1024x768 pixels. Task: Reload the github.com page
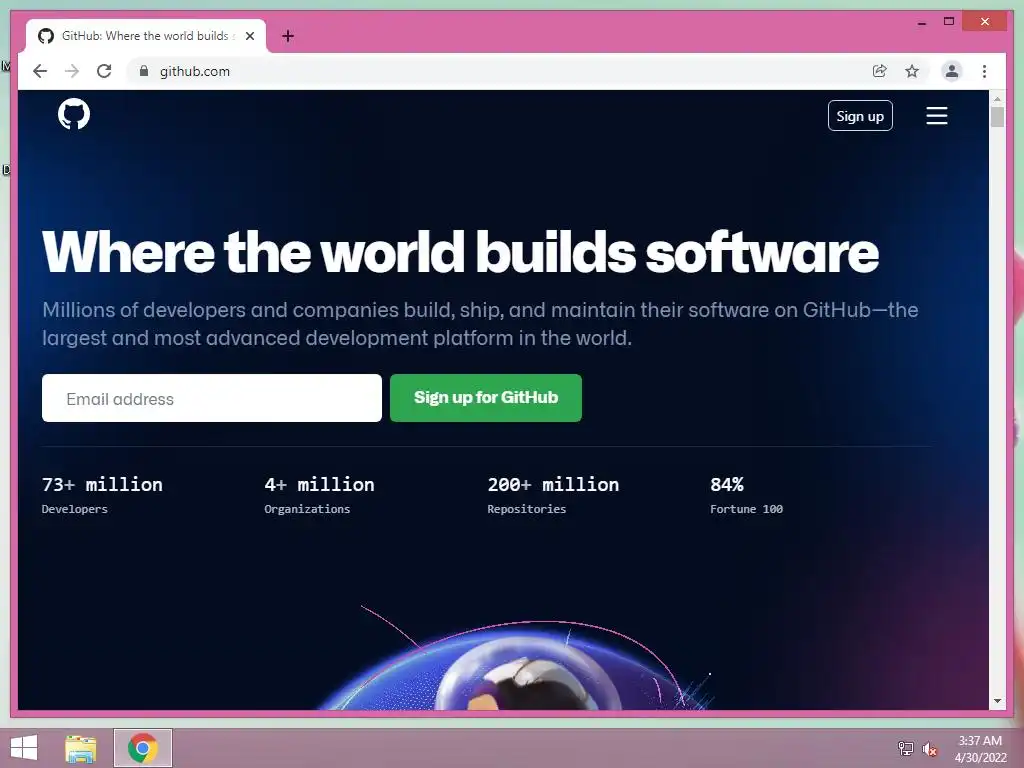point(104,71)
